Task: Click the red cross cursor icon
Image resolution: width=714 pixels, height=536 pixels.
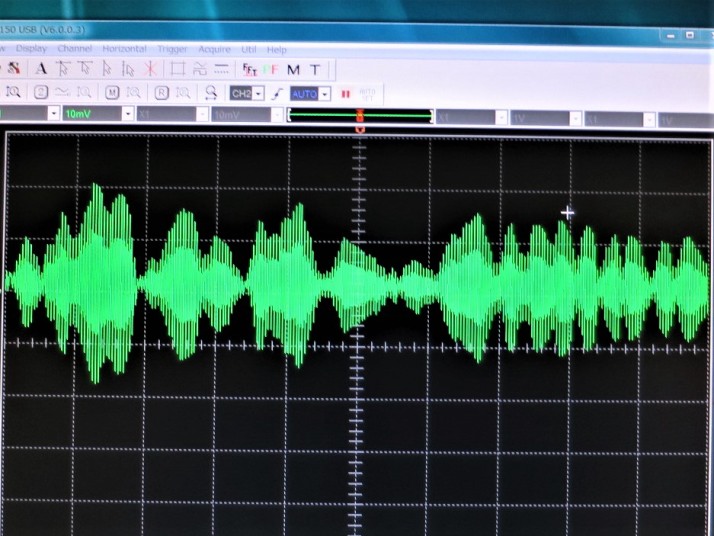Action: tap(150, 69)
